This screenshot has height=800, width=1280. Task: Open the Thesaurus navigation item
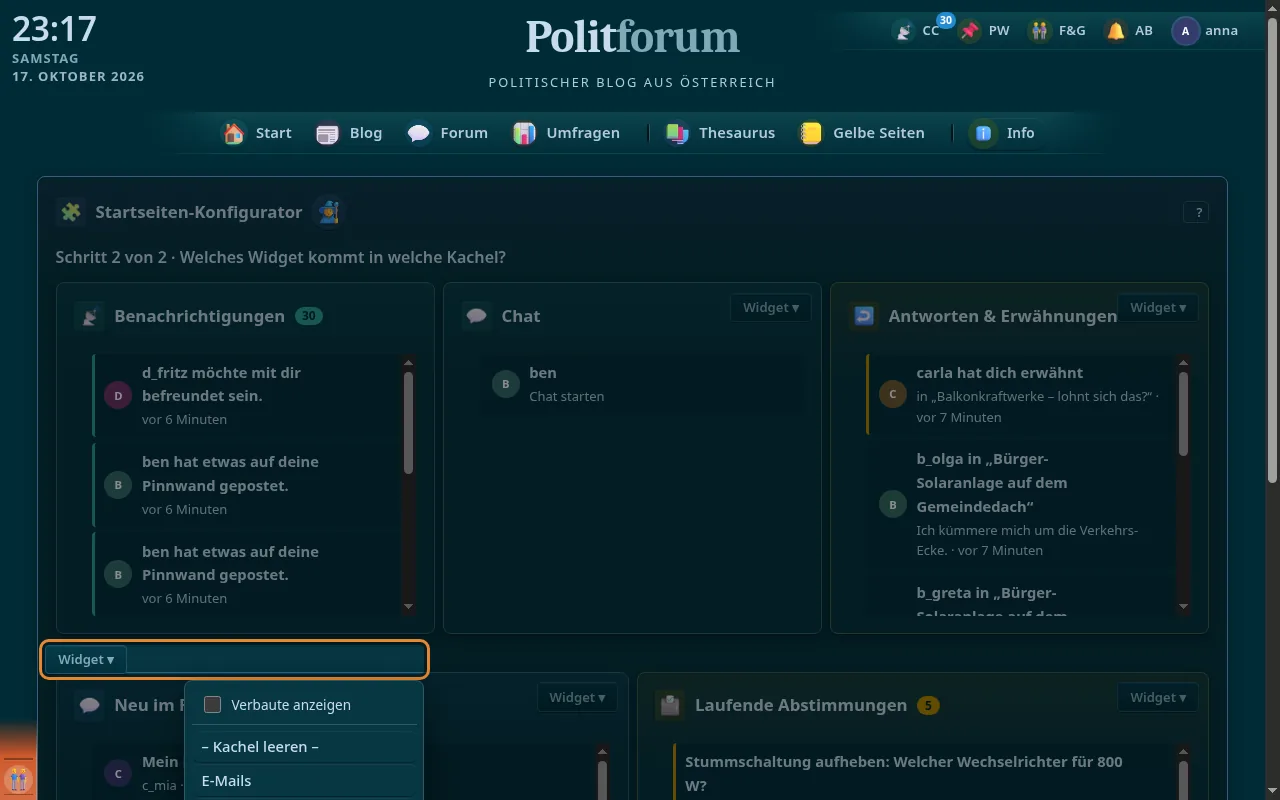720,133
